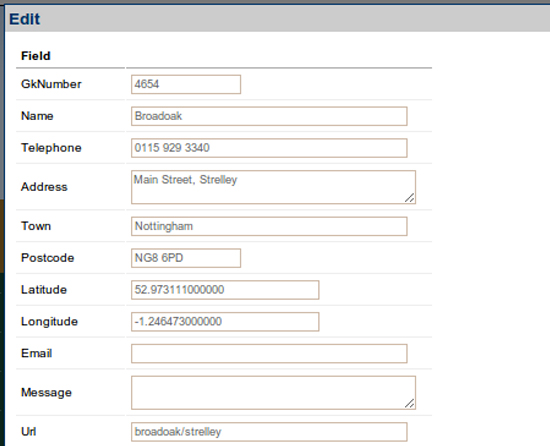Viewport: 550px width, 446px height.
Task: Click inside the Address text area
Action: (x=273, y=187)
